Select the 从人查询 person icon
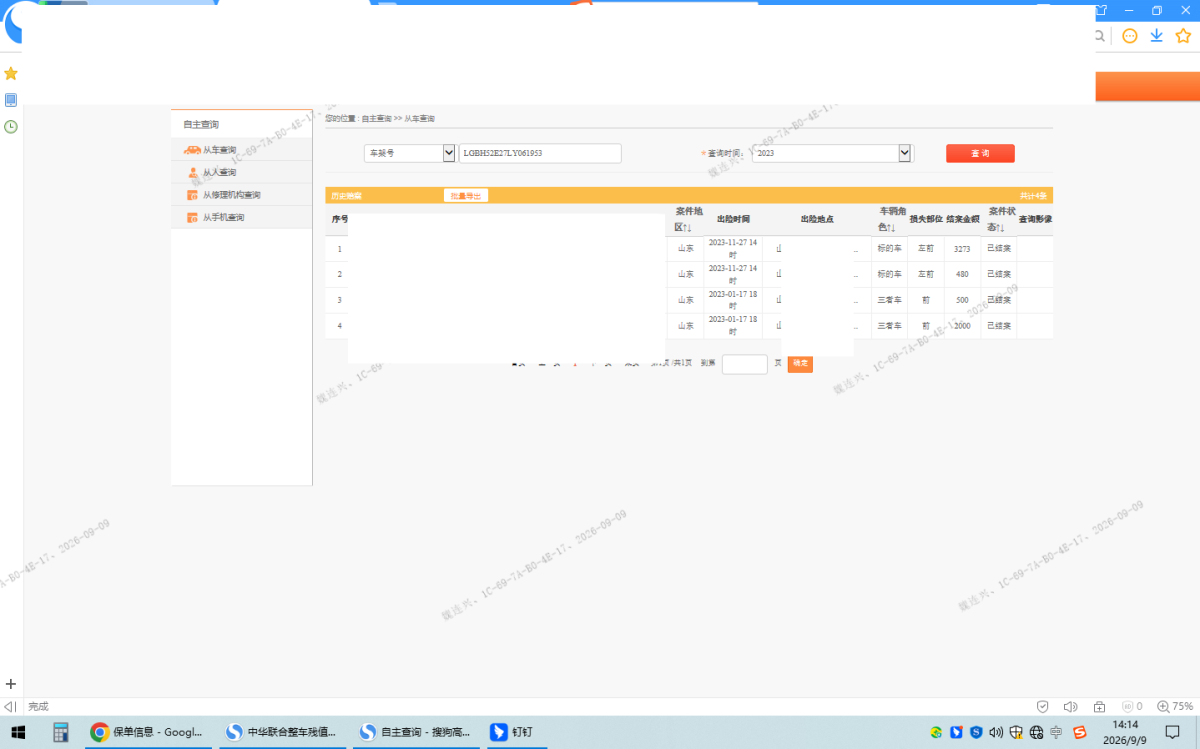 tap(193, 172)
